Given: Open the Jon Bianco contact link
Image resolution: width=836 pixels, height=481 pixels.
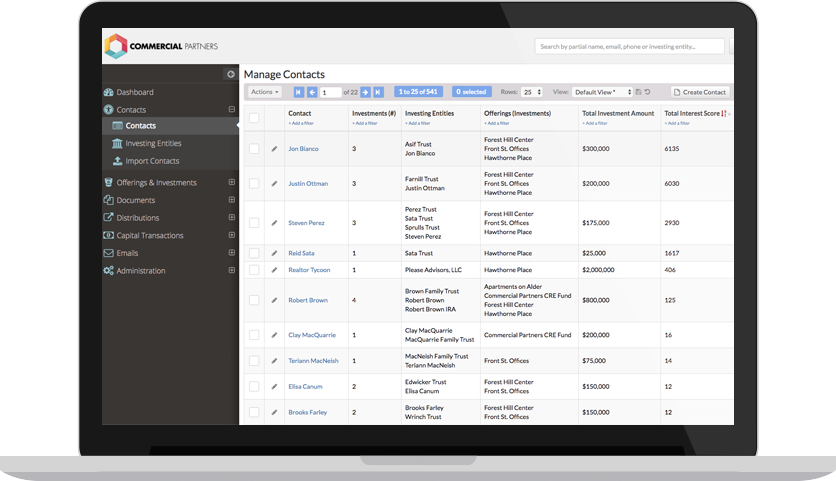Looking at the screenshot, I should click(303, 149).
